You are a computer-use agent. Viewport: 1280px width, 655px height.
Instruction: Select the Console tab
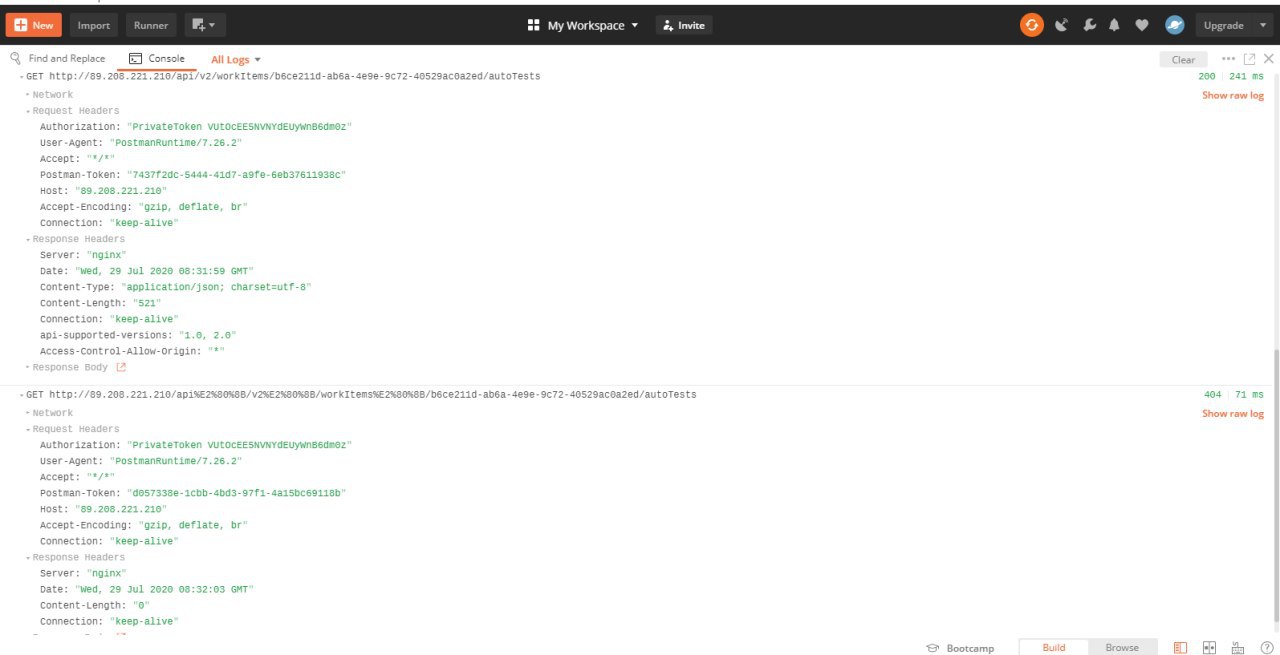point(158,59)
